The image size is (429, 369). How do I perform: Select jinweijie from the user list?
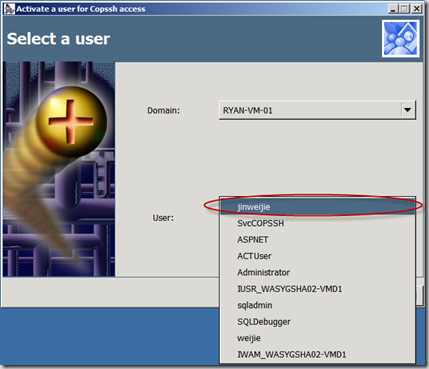click(x=317, y=207)
